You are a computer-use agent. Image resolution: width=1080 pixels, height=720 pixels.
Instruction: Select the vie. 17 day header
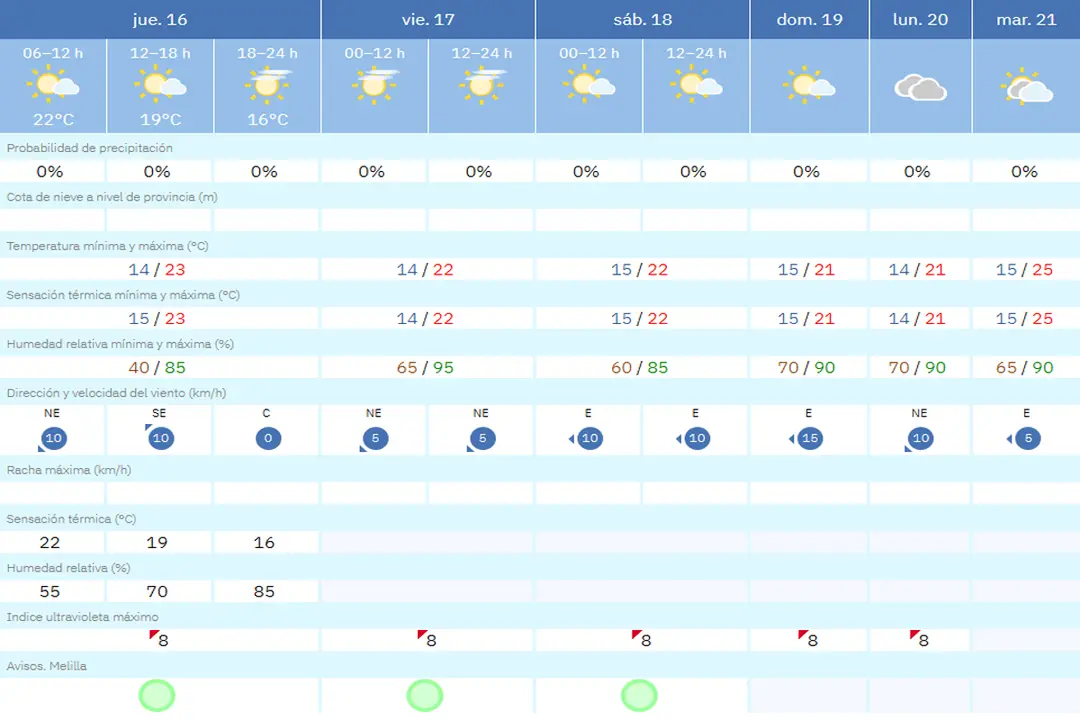click(428, 19)
